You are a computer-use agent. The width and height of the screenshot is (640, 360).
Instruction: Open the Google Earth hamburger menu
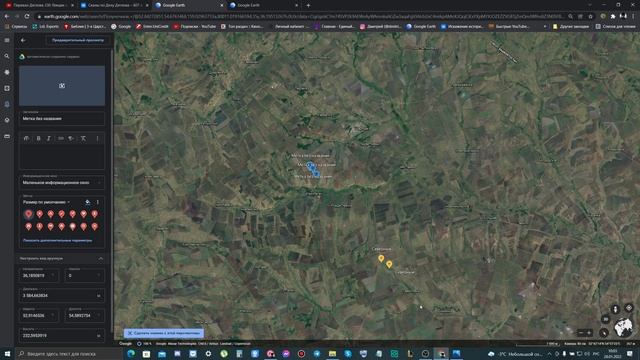point(7,40)
